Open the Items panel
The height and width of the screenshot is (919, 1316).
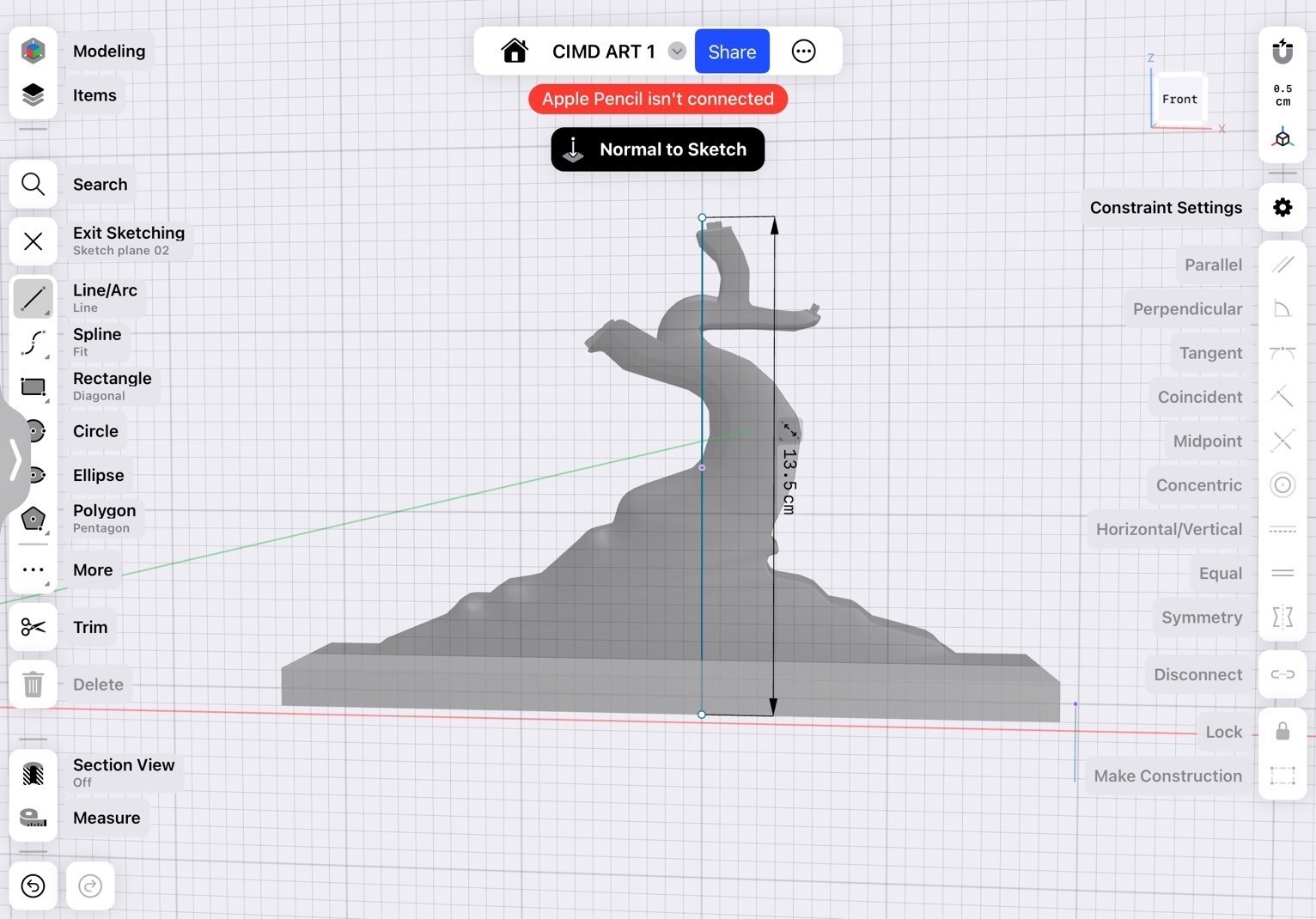[x=34, y=94]
